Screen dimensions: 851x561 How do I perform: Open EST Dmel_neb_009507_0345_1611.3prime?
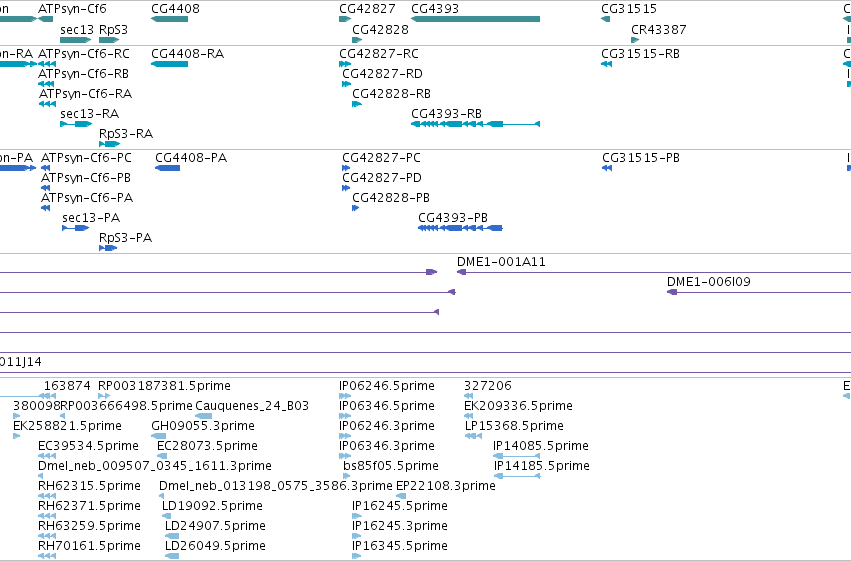click(x=155, y=467)
